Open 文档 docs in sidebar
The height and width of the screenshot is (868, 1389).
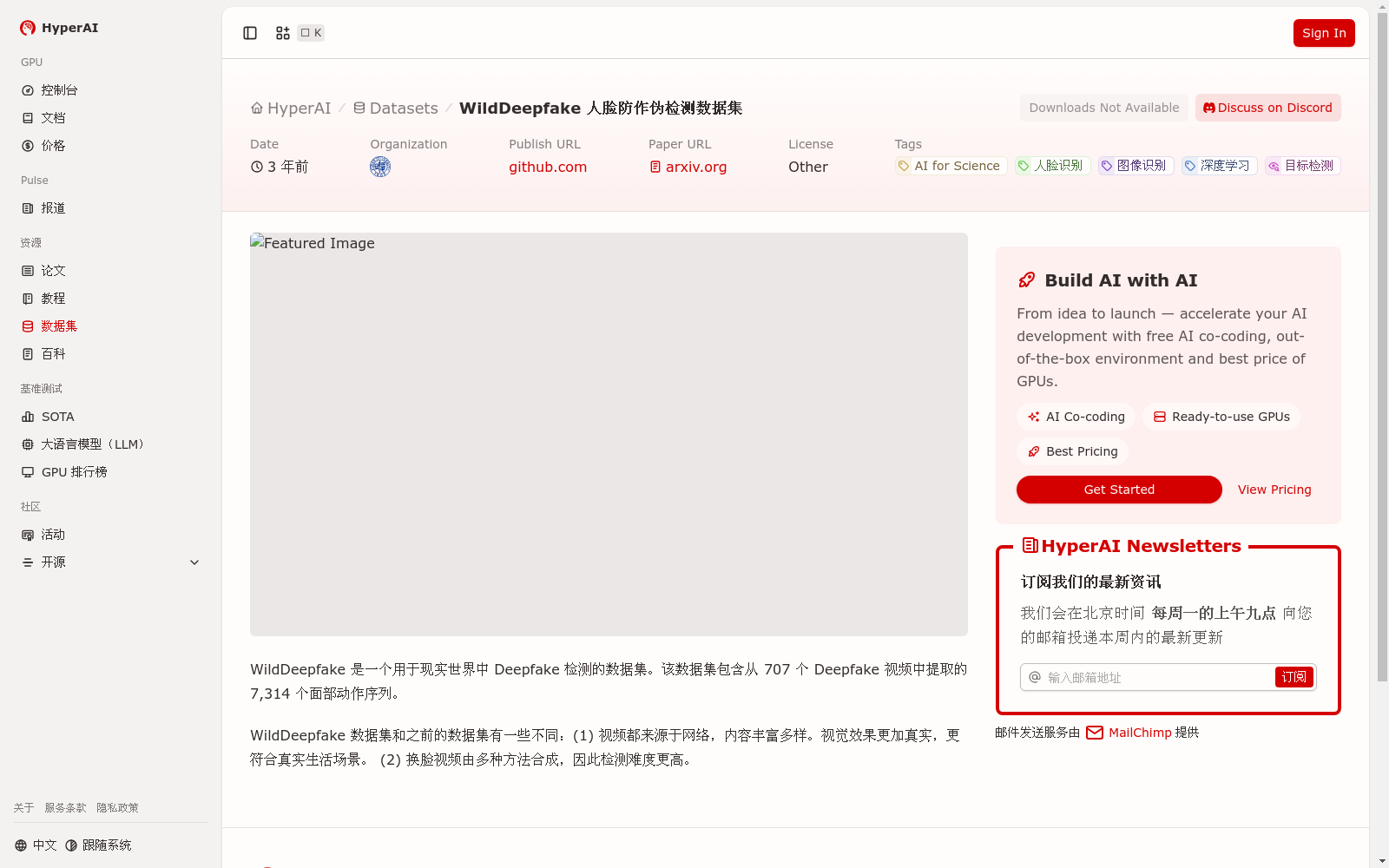pos(111,118)
